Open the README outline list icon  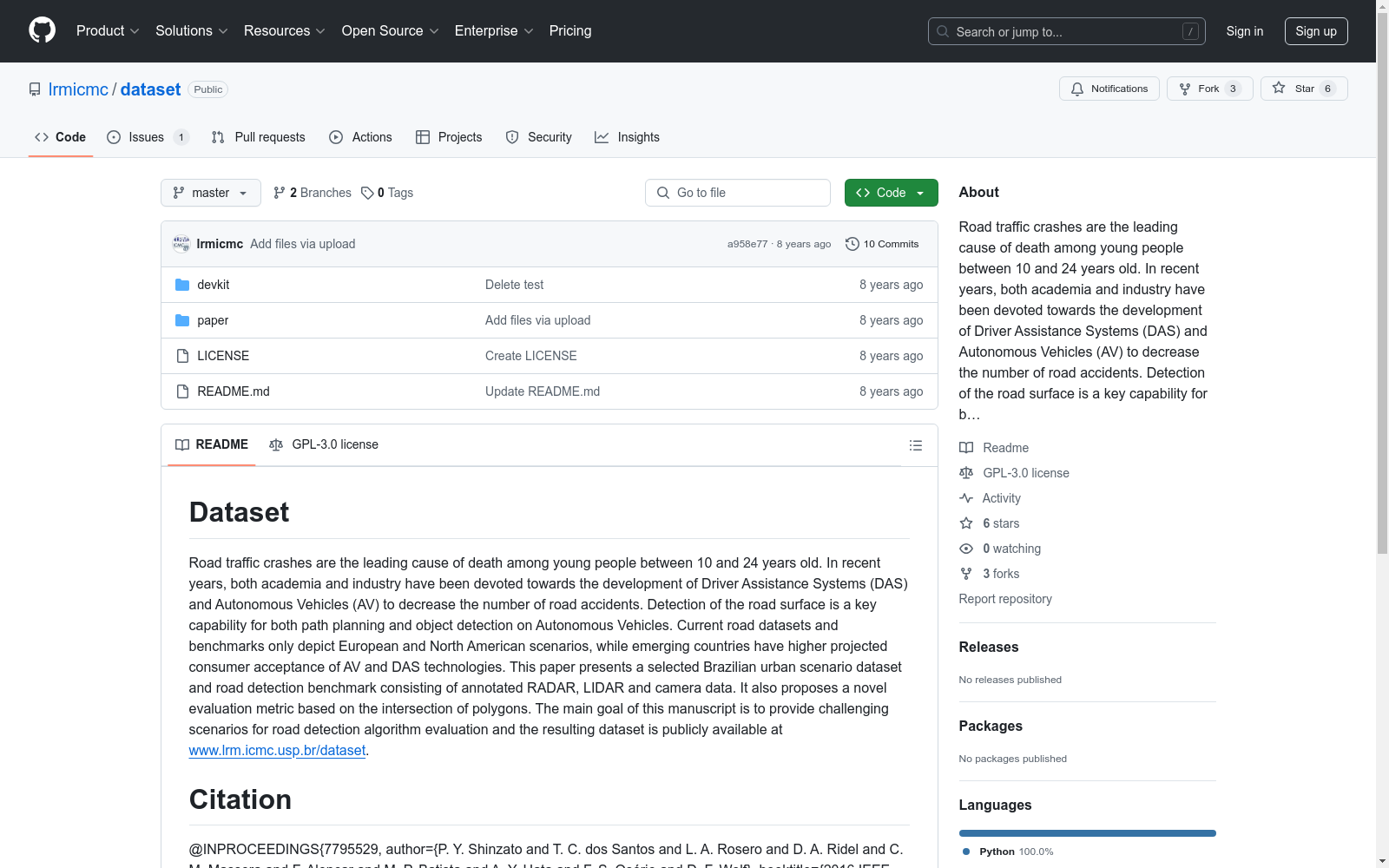click(x=915, y=445)
